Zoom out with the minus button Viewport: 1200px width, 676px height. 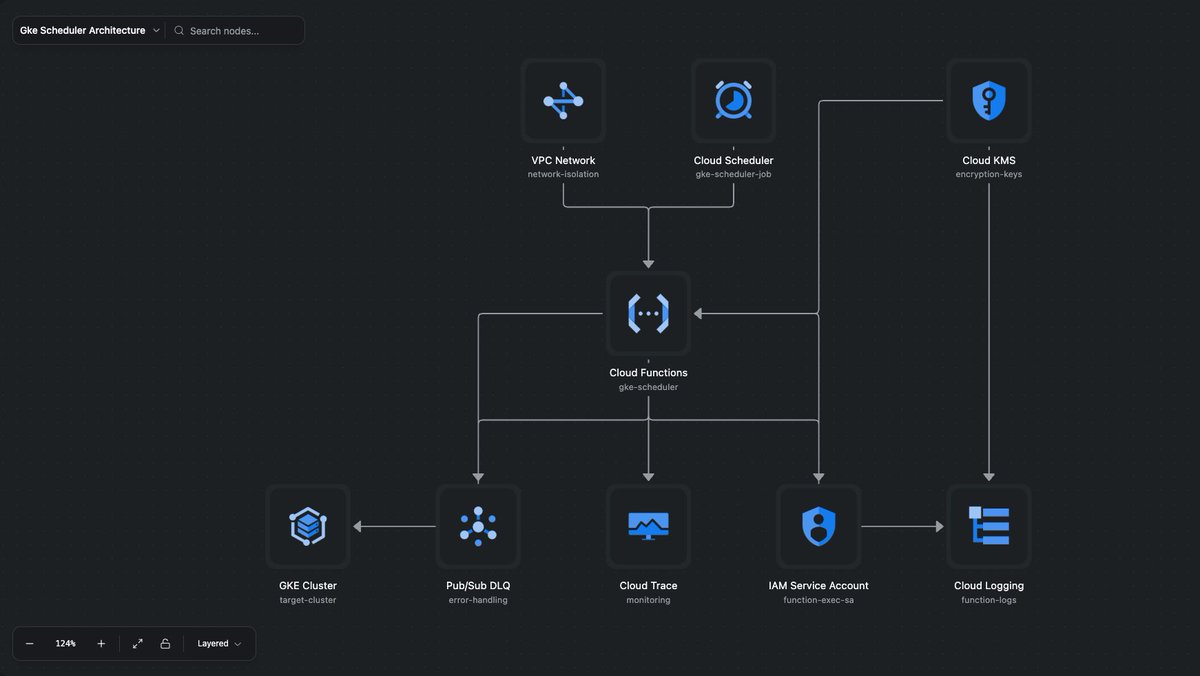(x=30, y=644)
